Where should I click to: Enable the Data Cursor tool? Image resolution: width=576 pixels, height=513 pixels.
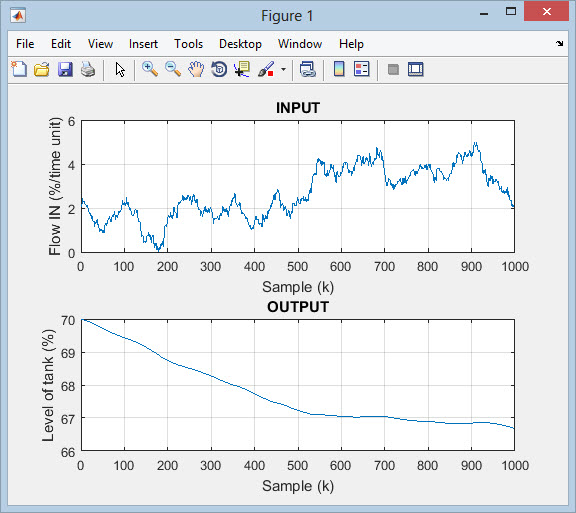click(242, 69)
